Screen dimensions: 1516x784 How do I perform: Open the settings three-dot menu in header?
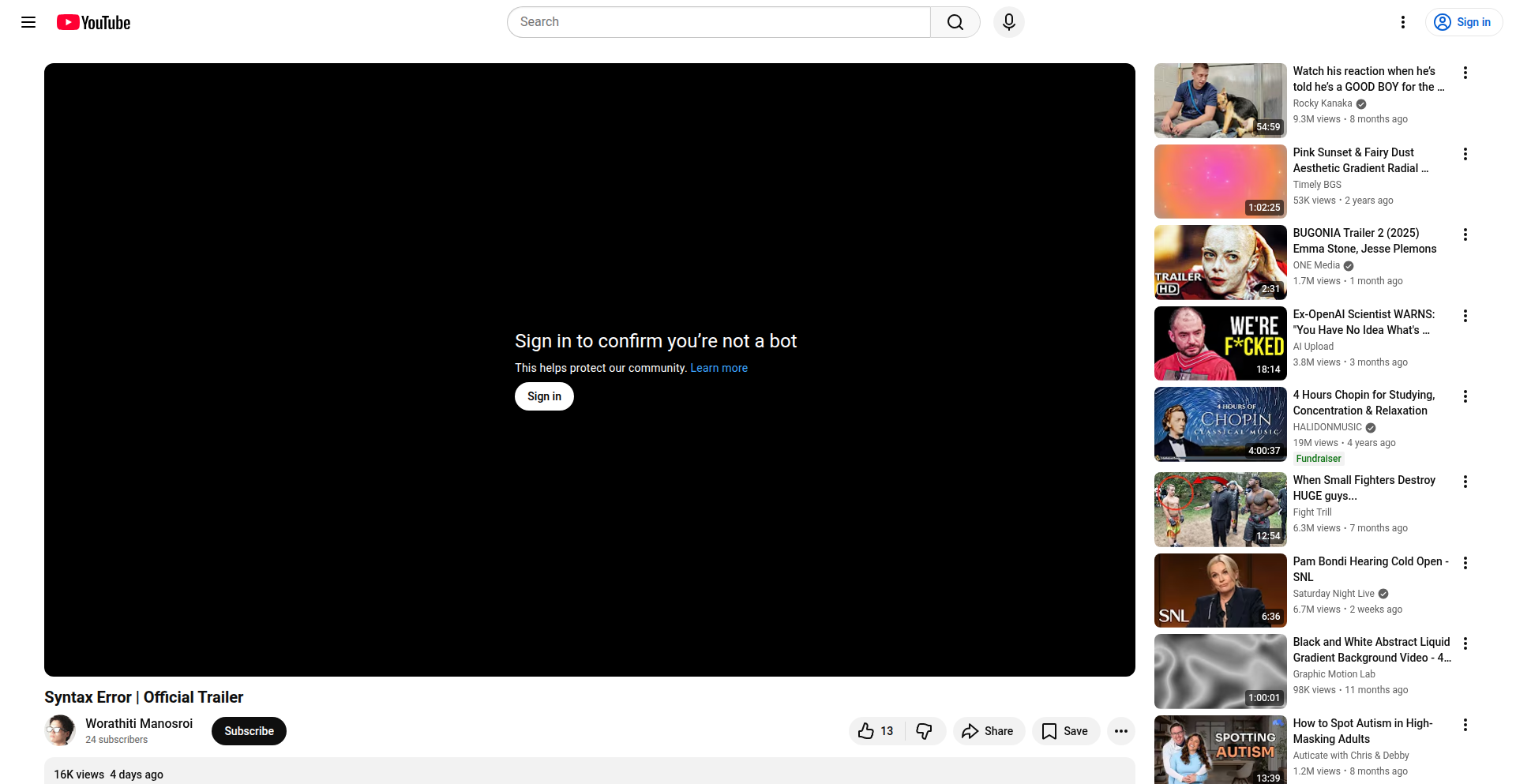point(1403,22)
